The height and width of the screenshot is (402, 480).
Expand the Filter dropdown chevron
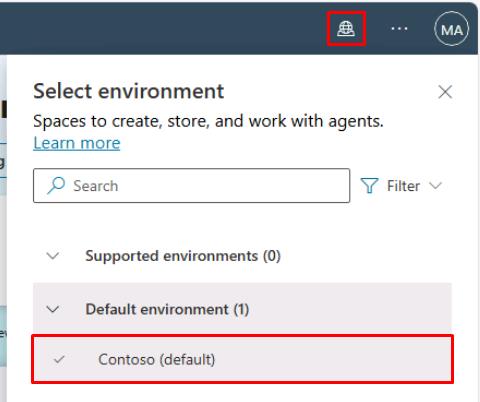(435, 185)
